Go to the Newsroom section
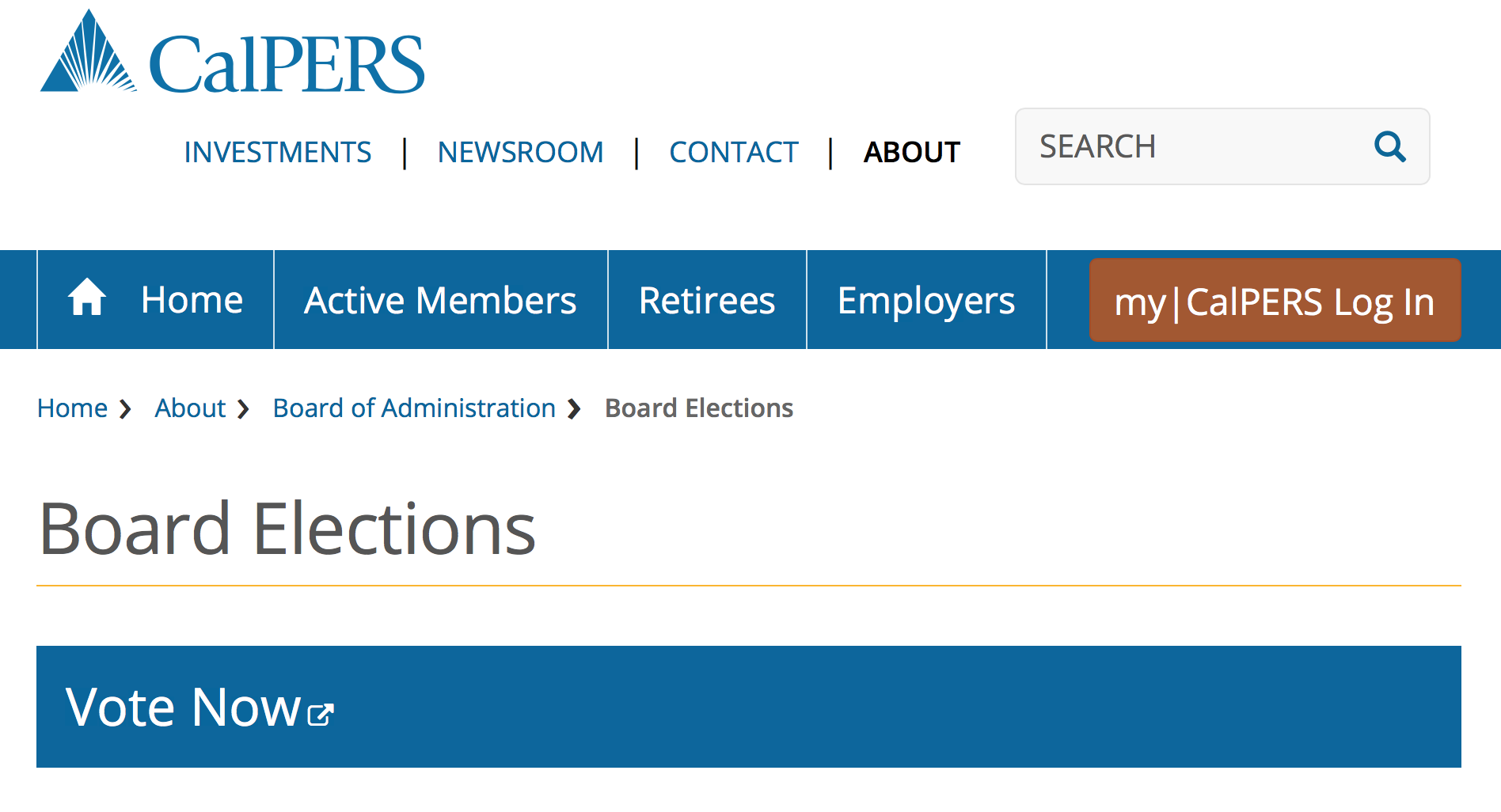 pos(520,152)
